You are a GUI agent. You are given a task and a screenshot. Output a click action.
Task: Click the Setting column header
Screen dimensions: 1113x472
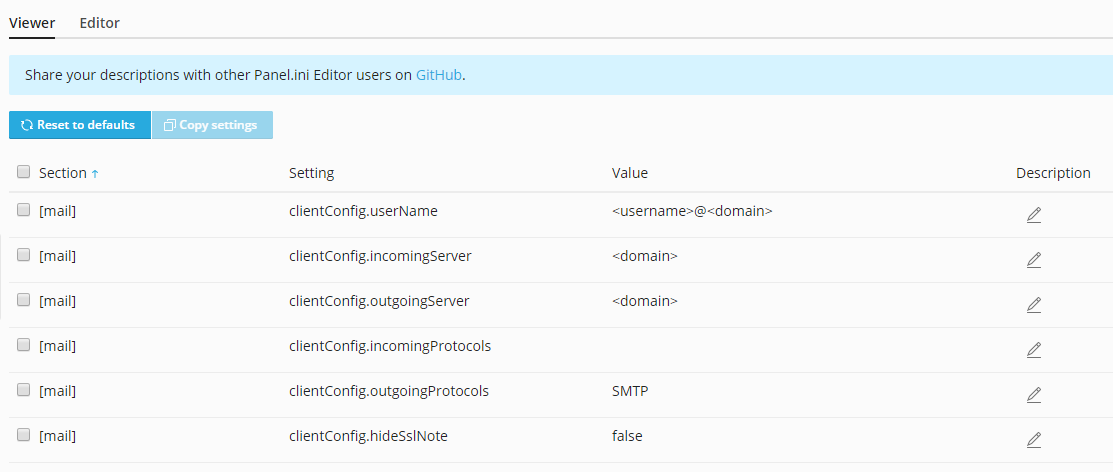pyautogui.click(x=311, y=173)
